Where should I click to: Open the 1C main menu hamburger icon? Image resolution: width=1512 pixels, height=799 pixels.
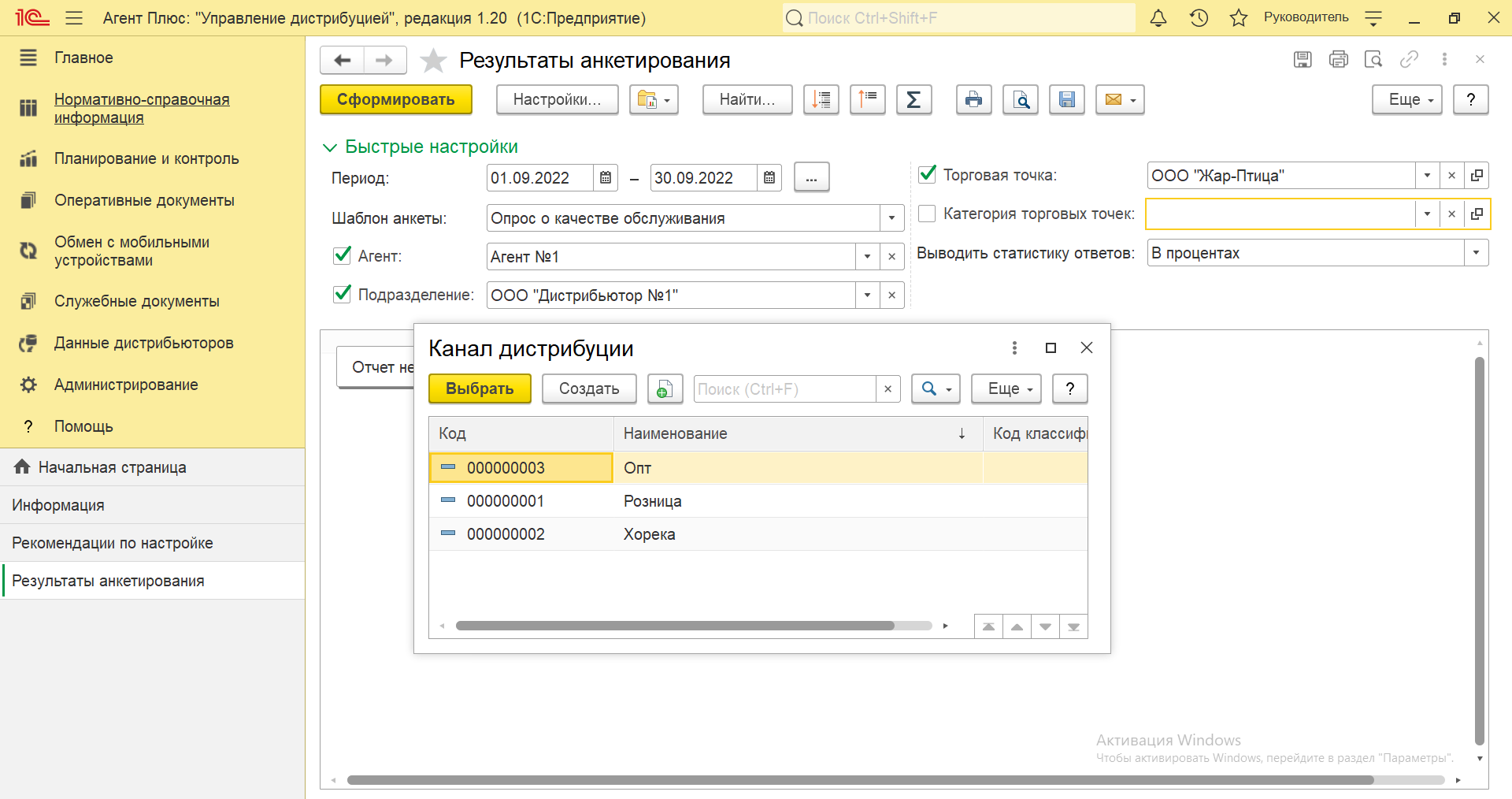[x=74, y=17]
